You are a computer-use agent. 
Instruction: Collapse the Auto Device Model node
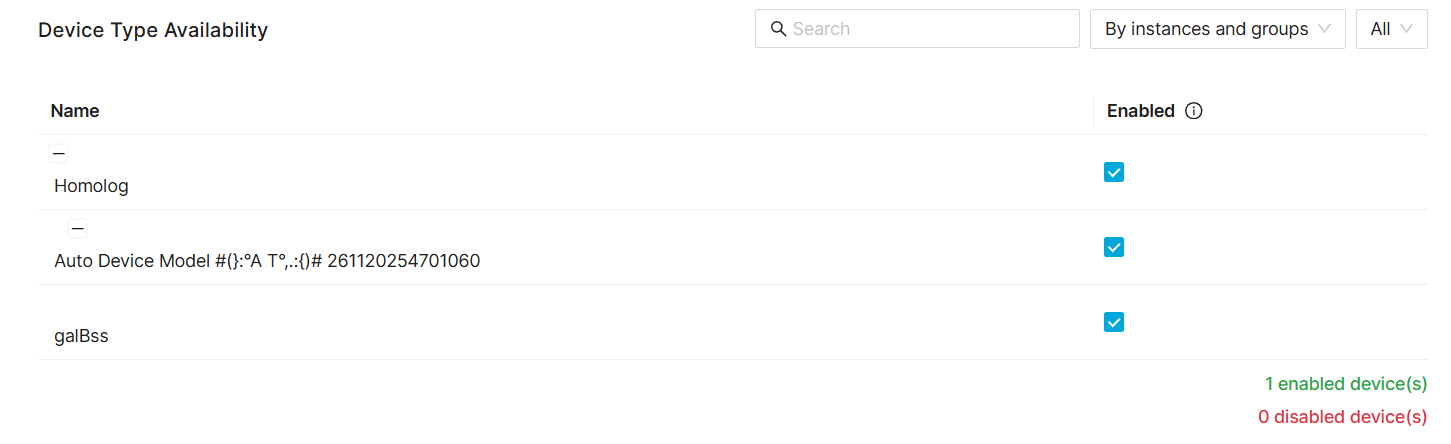pyautogui.click(x=78, y=229)
